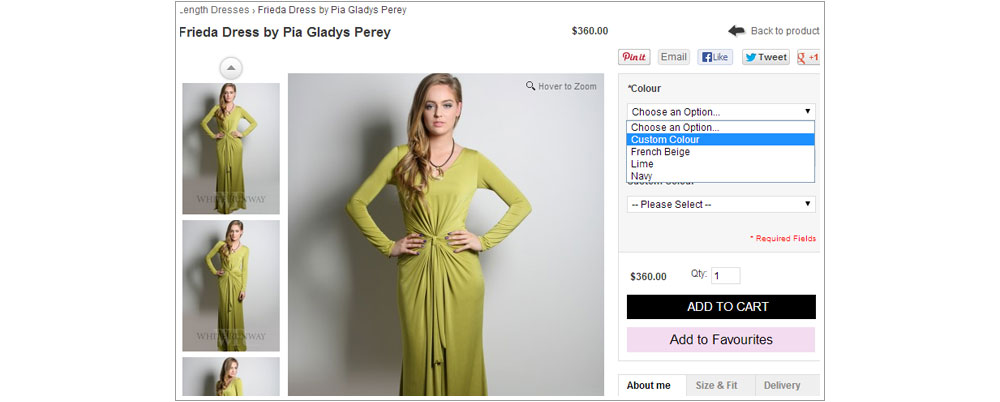This screenshot has height=402, width=1000.
Task: Click the Hover to Zoom magnifier icon
Action: [x=531, y=86]
